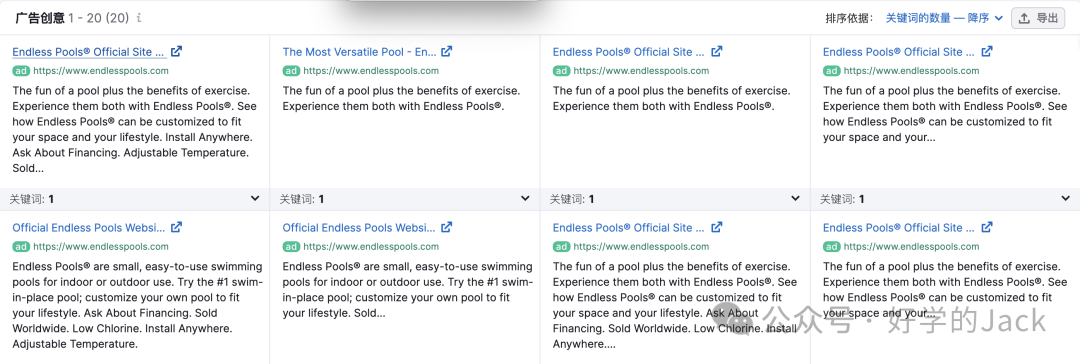Viewport: 1080px width, 364px height.
Task: Open external link icon for first top-row ad
Action: pos(177,51)
